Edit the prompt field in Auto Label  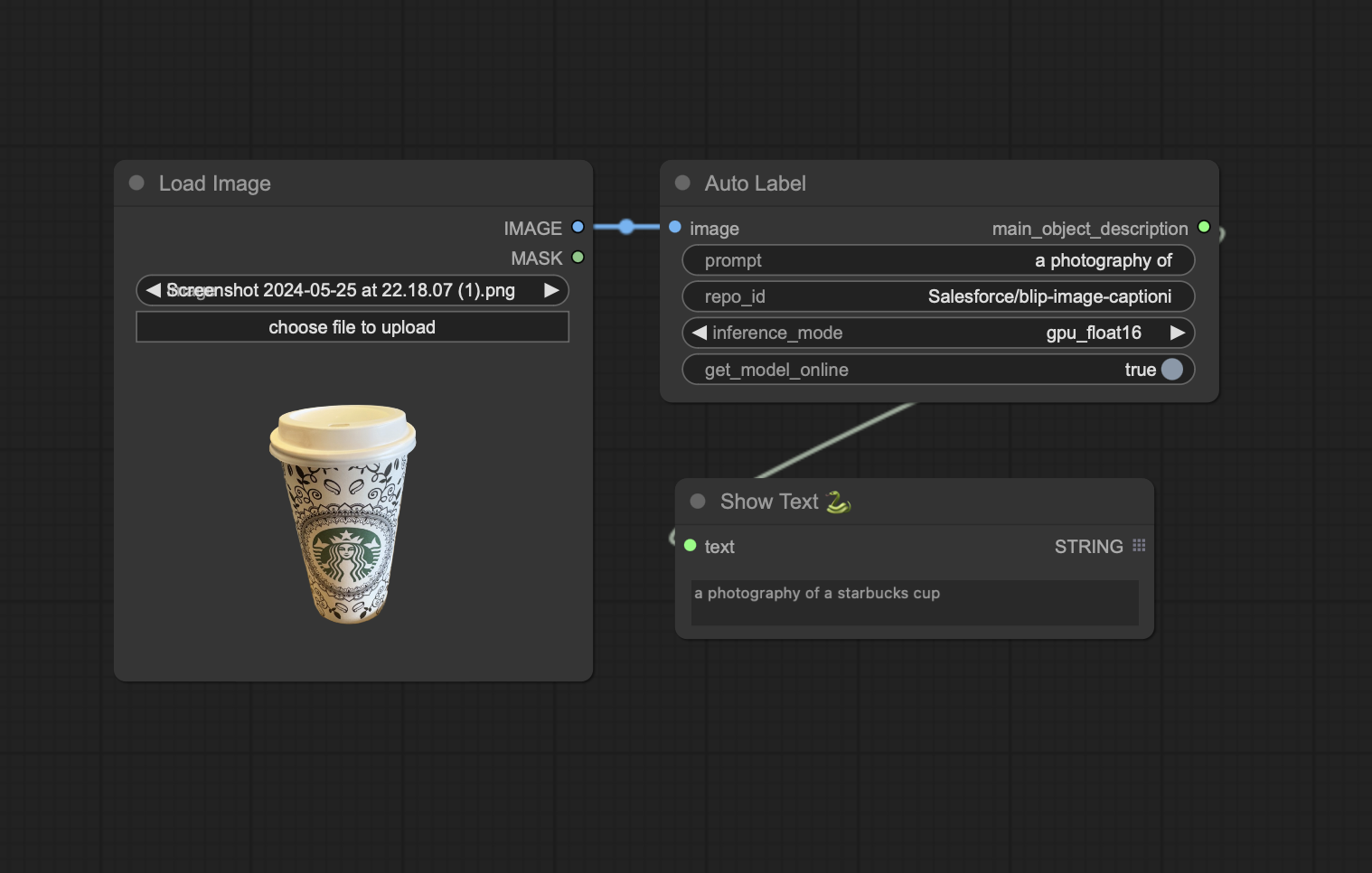click(938, 260)
